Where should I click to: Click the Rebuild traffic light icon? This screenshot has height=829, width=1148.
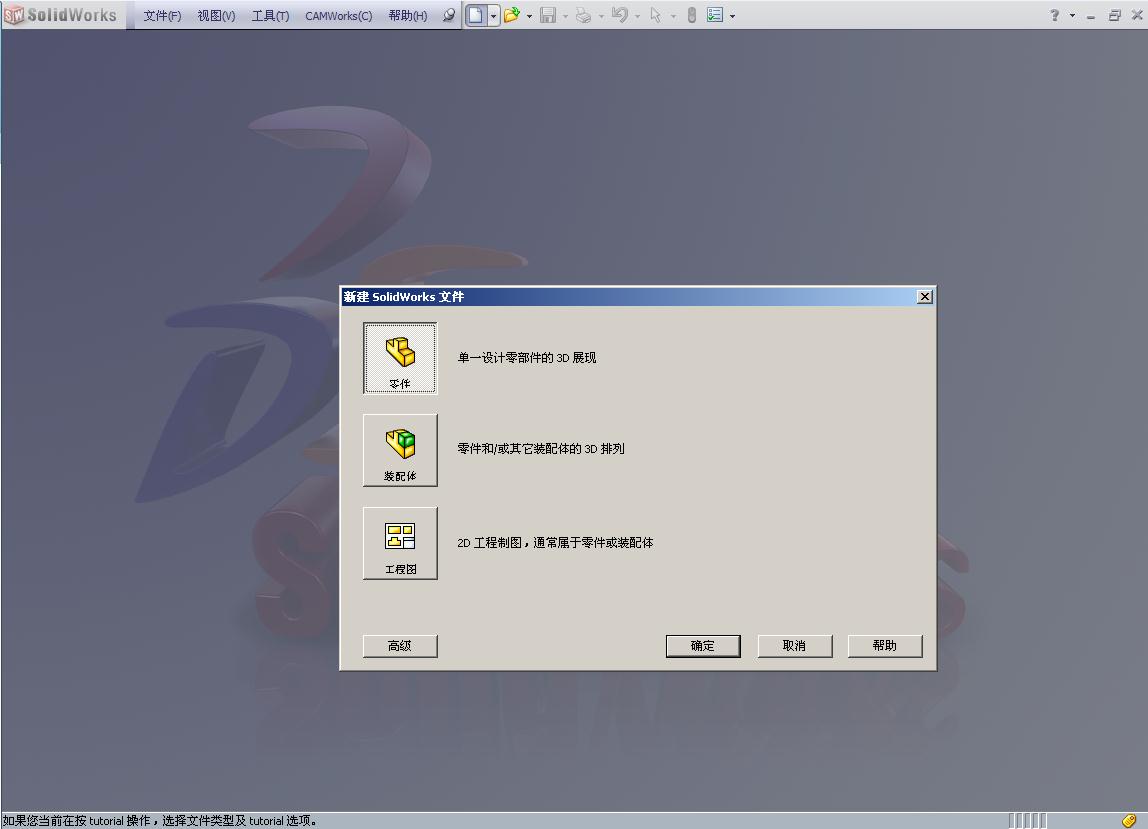692,15
